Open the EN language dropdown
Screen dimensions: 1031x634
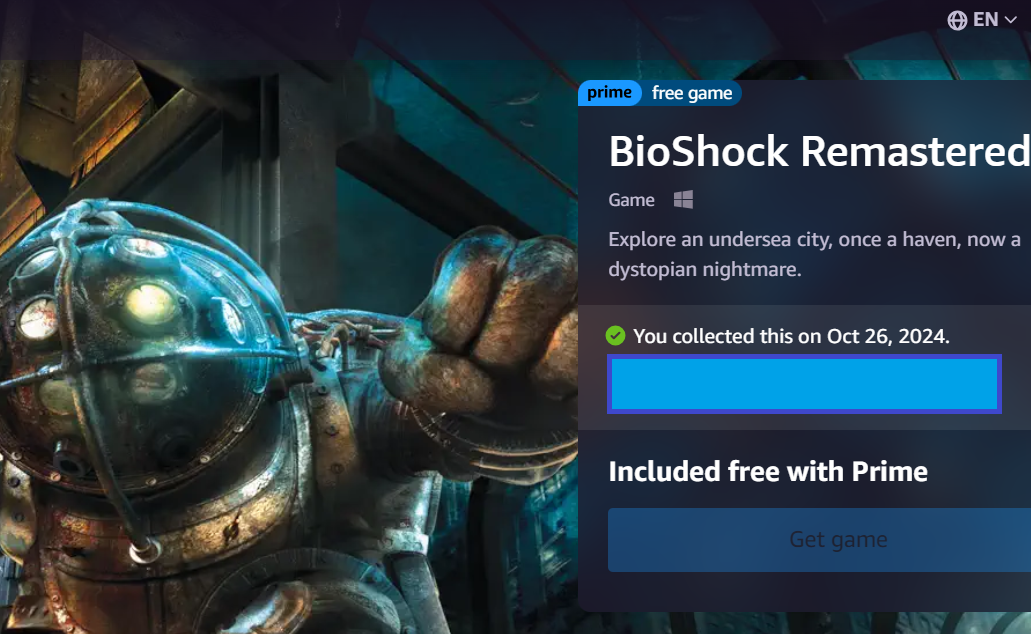click(982, 20)
